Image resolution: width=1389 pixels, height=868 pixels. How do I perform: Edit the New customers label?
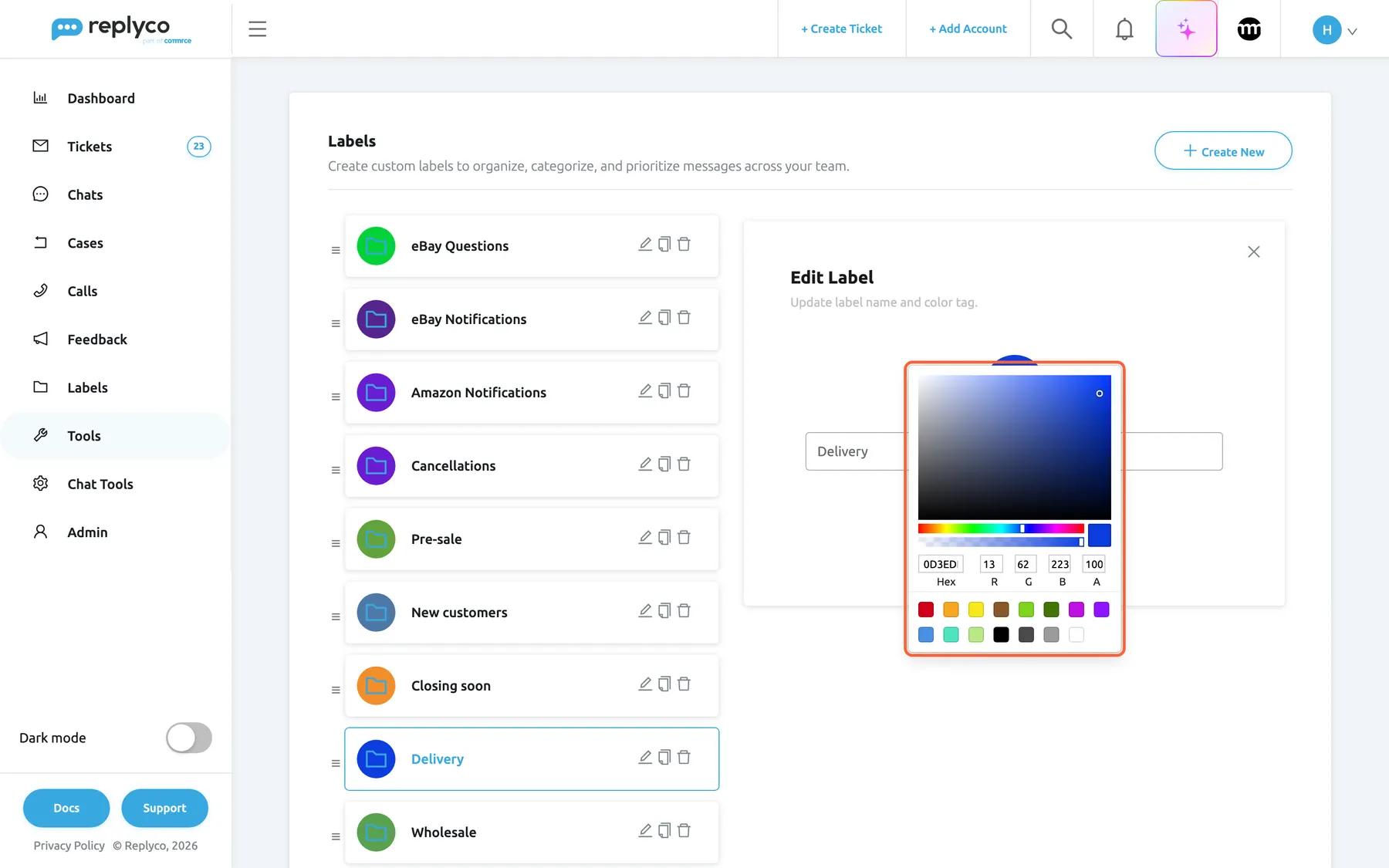pos(645,611)
